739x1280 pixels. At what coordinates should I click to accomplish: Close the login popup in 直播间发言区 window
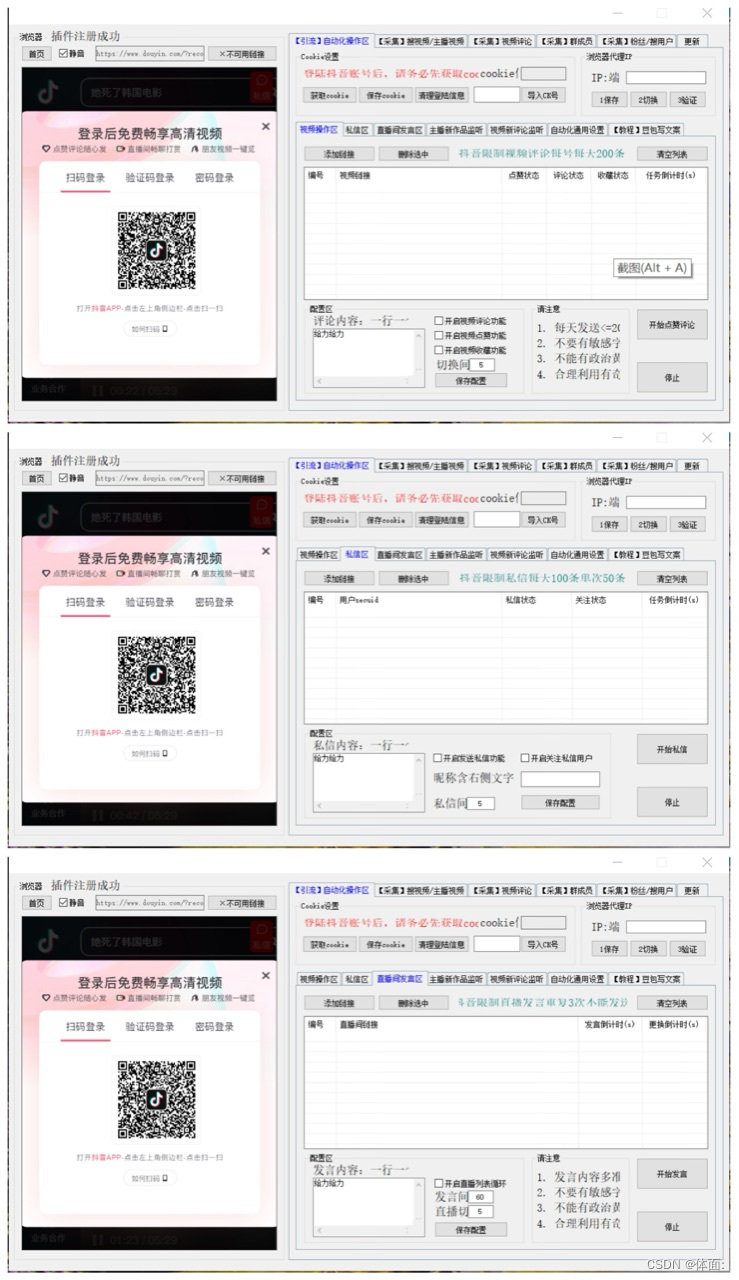coord(265,975)
